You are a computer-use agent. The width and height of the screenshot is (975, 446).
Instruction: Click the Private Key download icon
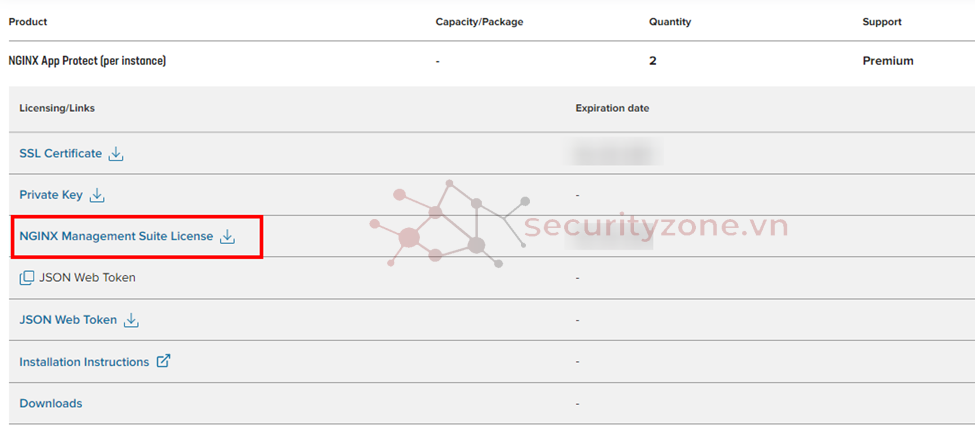[x=97, y=195]
